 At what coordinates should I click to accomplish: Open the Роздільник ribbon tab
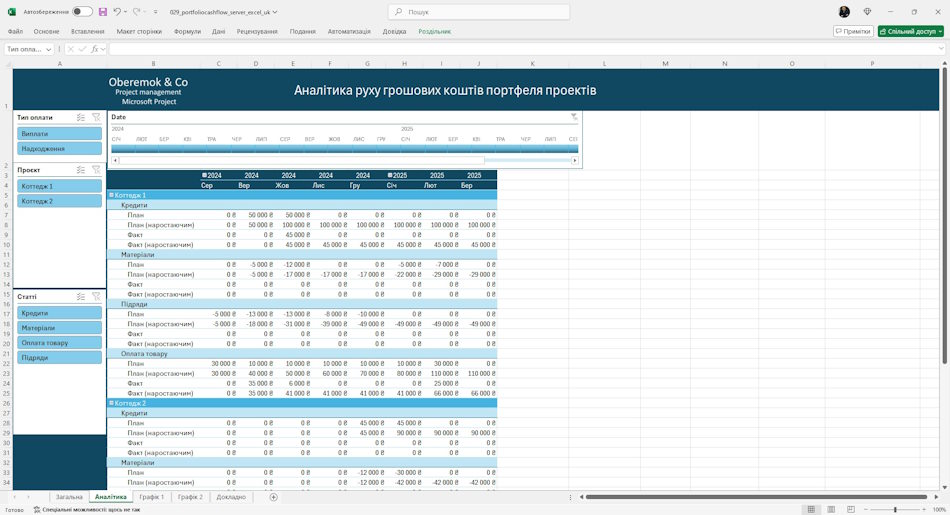pyautogui.click(x=434, y=32)
